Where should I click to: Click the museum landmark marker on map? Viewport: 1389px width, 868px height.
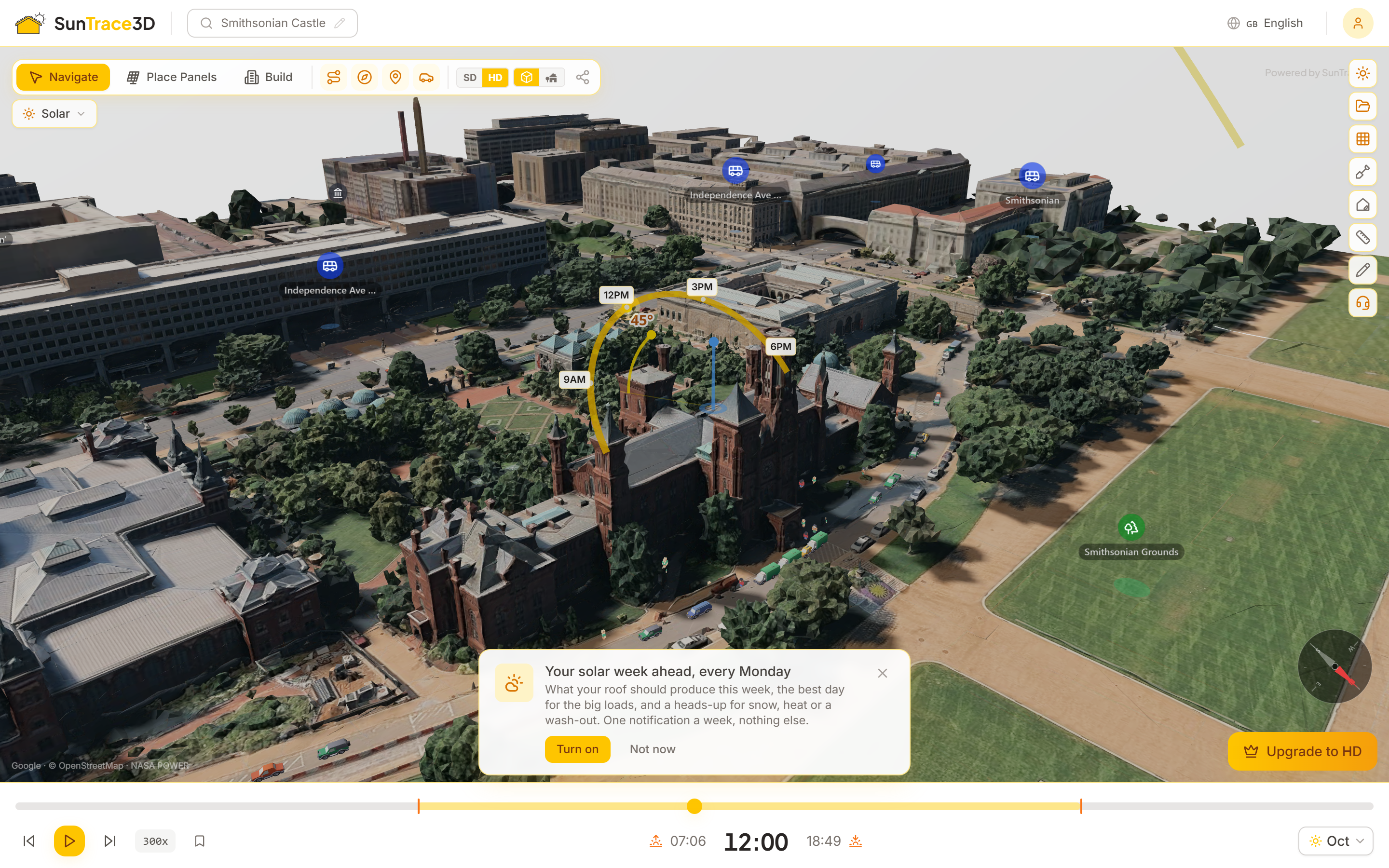coord(338,193)
